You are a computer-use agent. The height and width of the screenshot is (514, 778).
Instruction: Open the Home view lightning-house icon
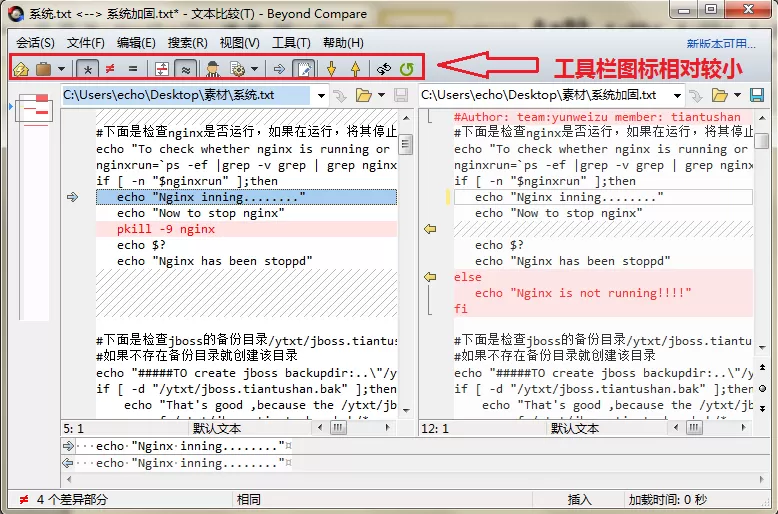[x=21, y=69]
